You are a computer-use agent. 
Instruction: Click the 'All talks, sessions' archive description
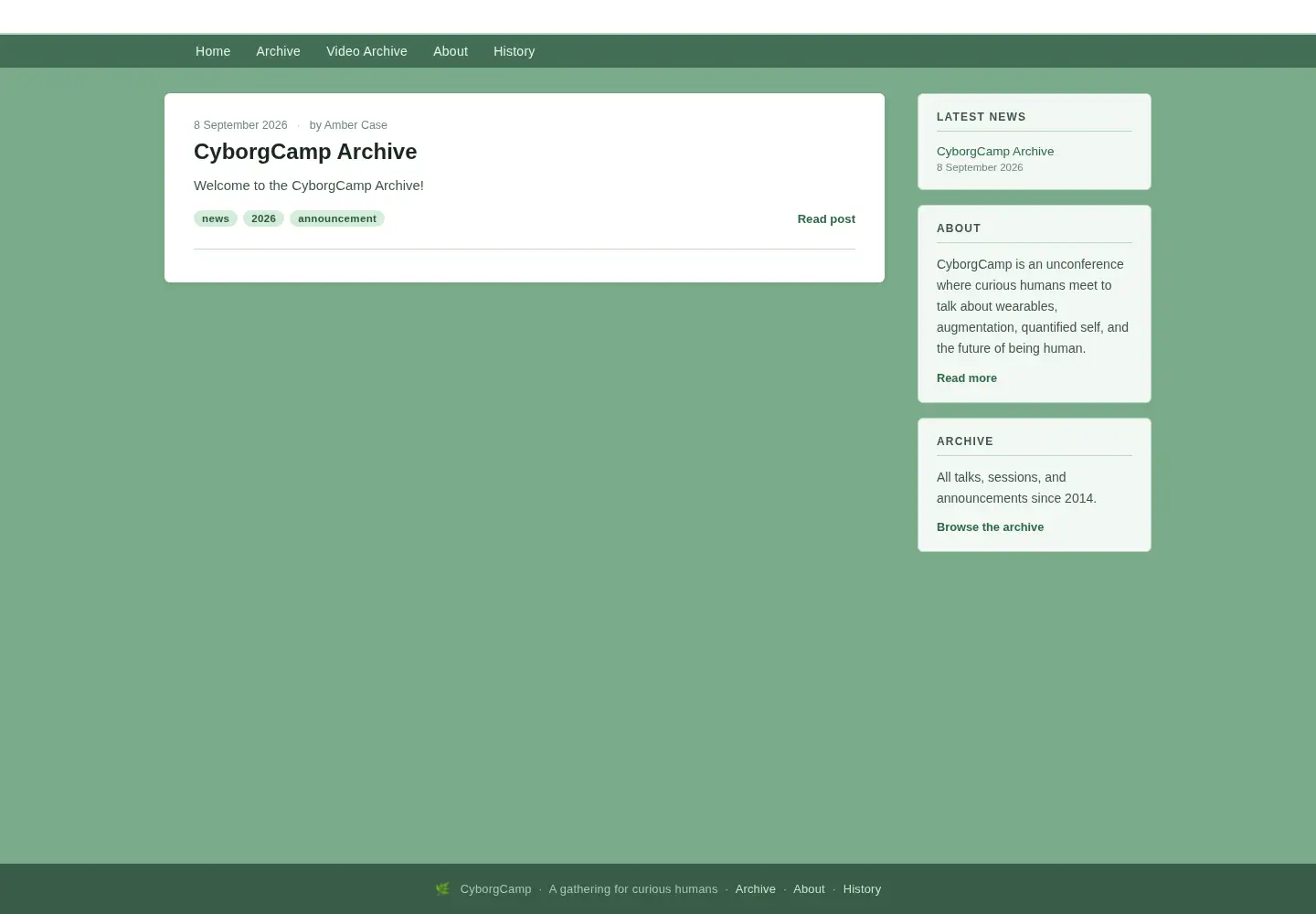[x=1016, y=487]
